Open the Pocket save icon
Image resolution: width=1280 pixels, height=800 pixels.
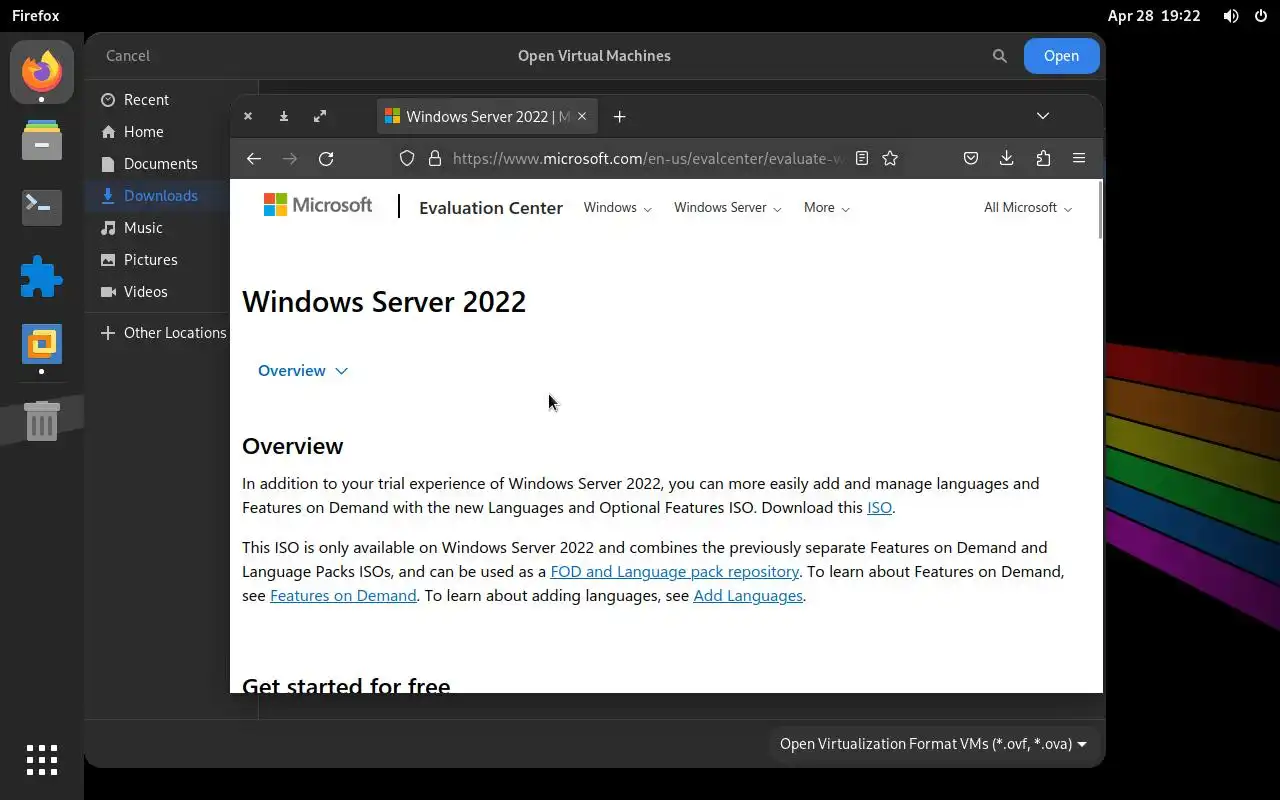tap(970, 158)
